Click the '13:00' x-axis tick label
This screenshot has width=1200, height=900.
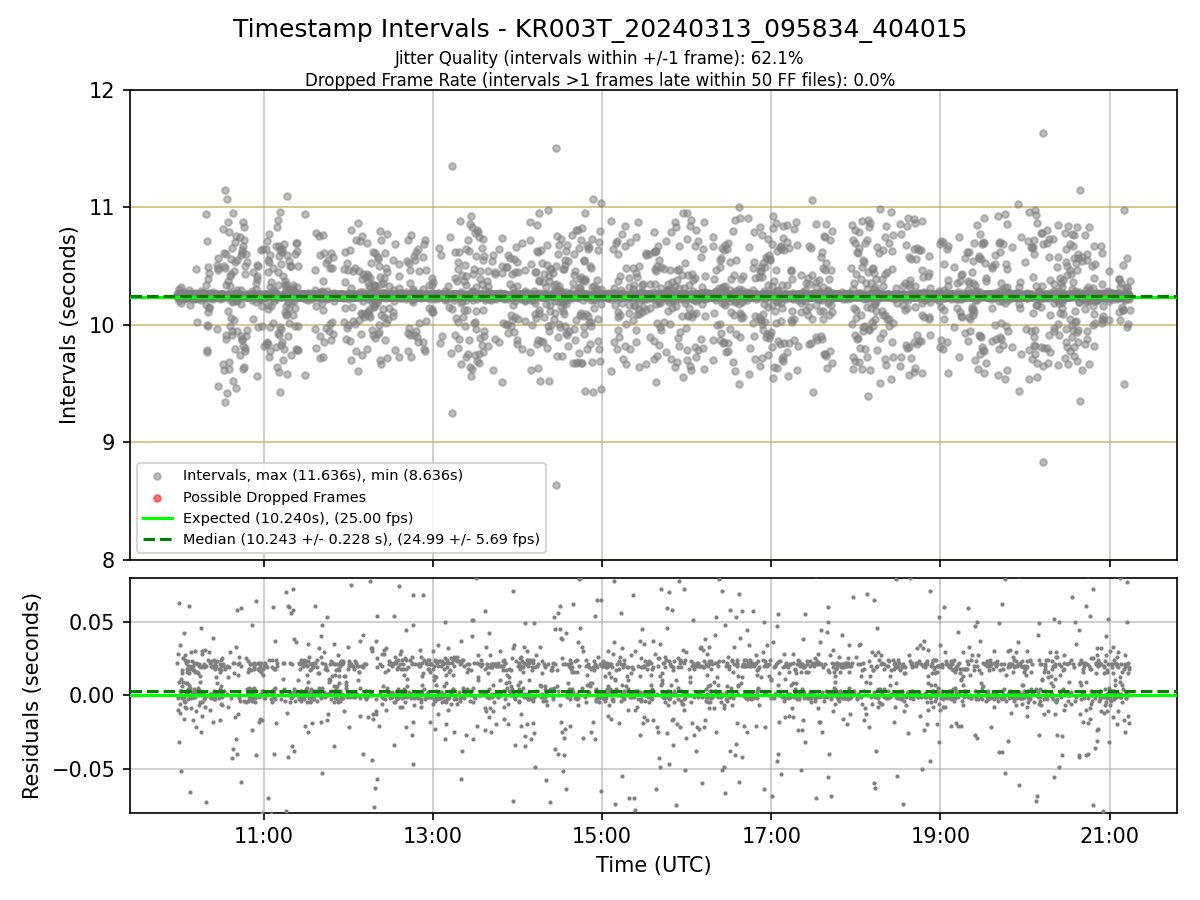click(433, 835)
